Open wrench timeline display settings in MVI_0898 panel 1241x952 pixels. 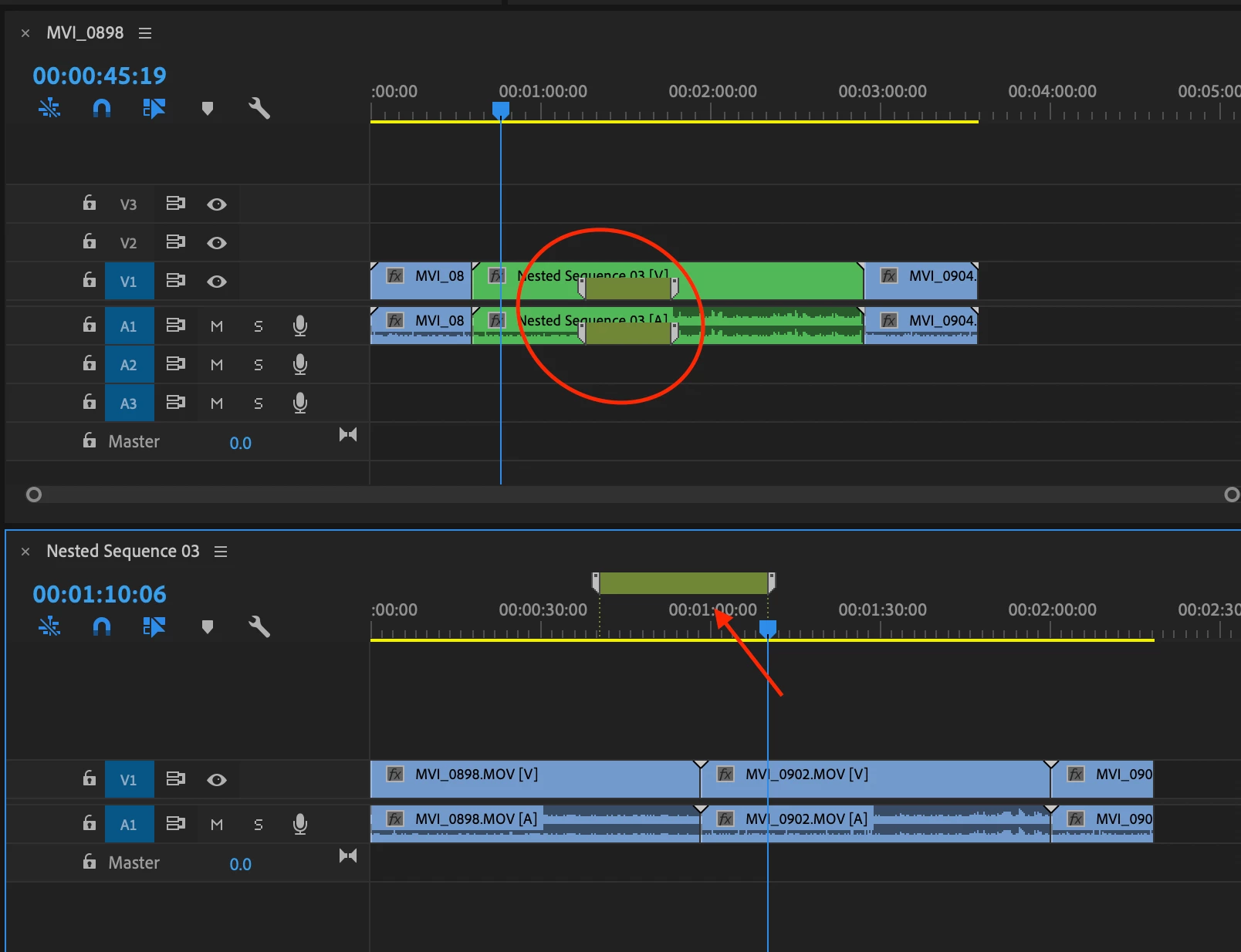[x=259, y=108]
